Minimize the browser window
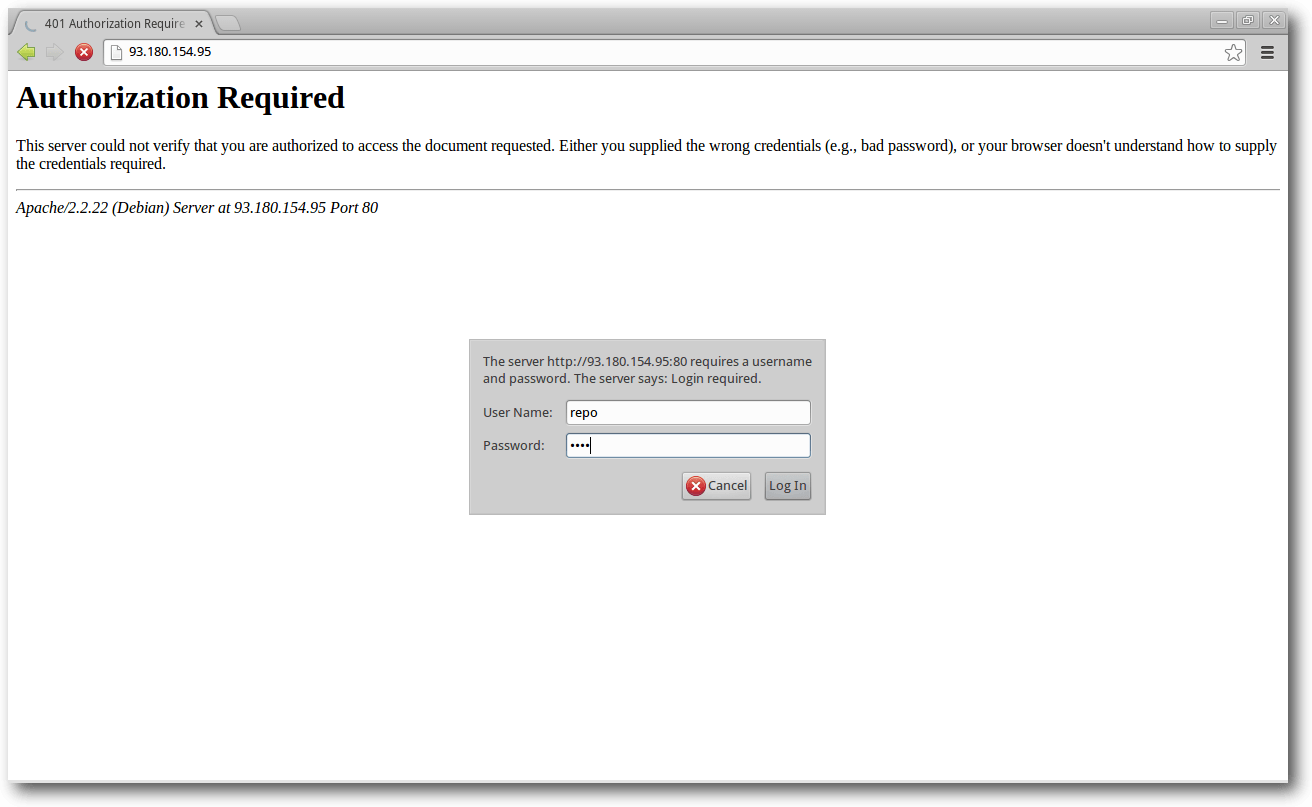This screenshot has width=1312, height=807. (x=1222, y=20)
